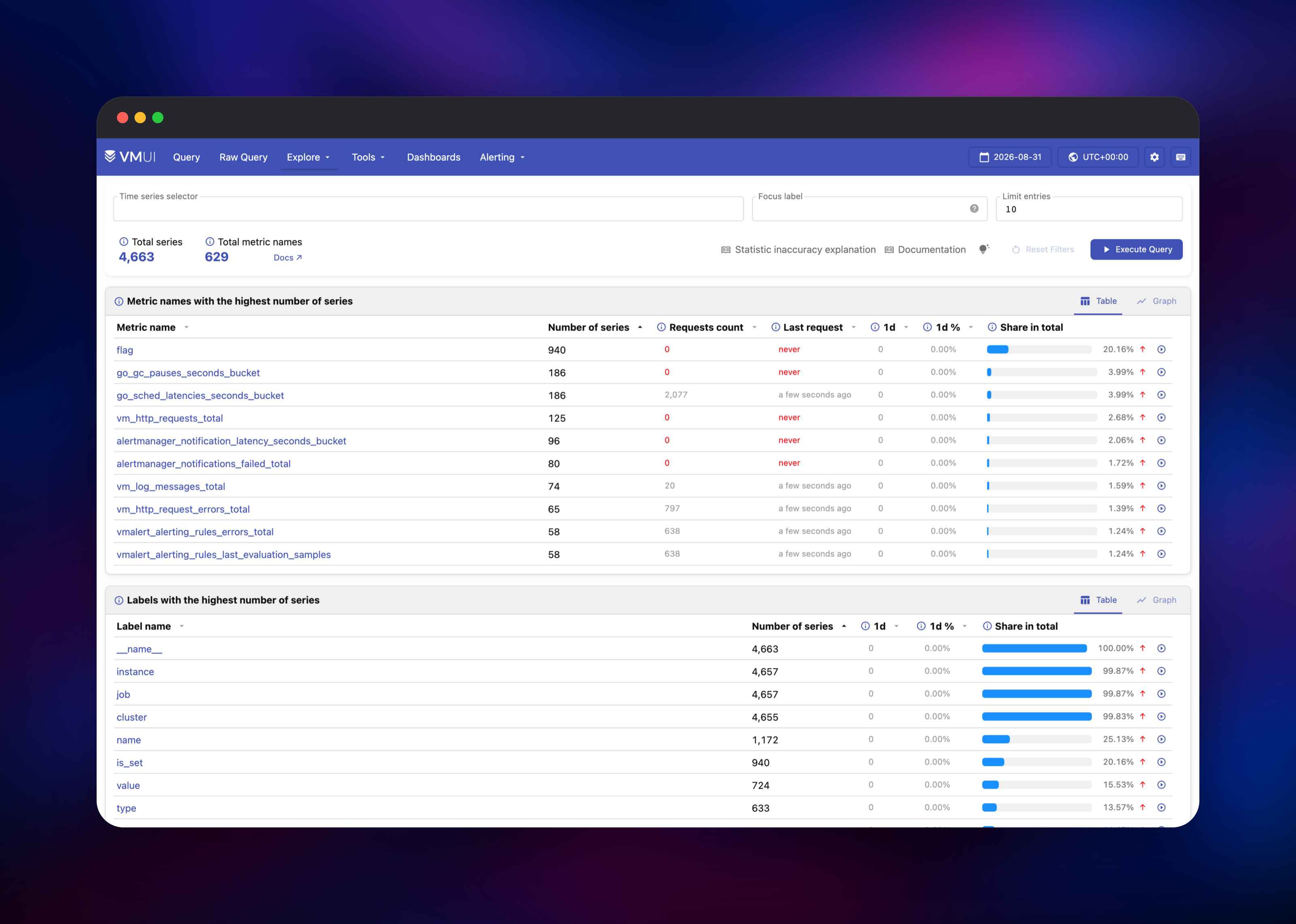Open the Explore dropdown menu
1296x924 pixels.
pyautogui.click(x=308, y=157)
